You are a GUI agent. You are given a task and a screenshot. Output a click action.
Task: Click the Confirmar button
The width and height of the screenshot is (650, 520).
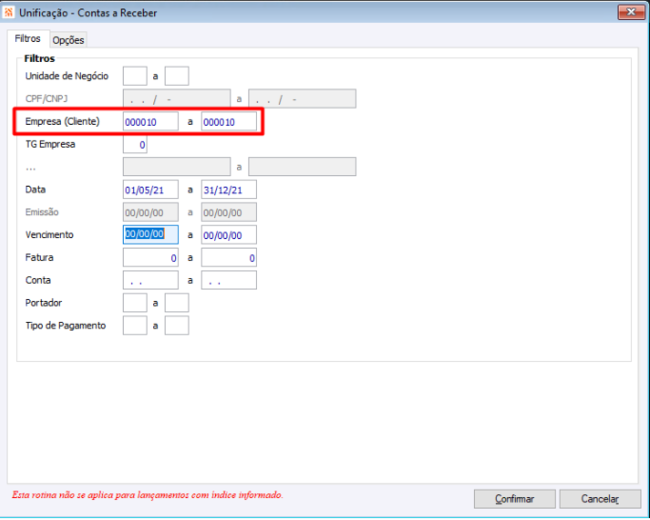click(514, 499)
